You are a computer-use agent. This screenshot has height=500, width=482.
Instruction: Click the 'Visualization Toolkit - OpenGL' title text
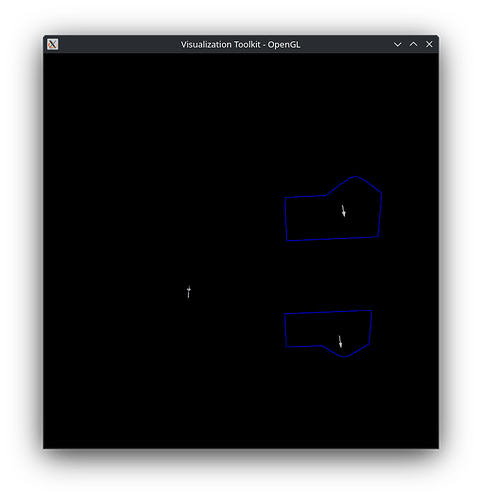point(240,45)
